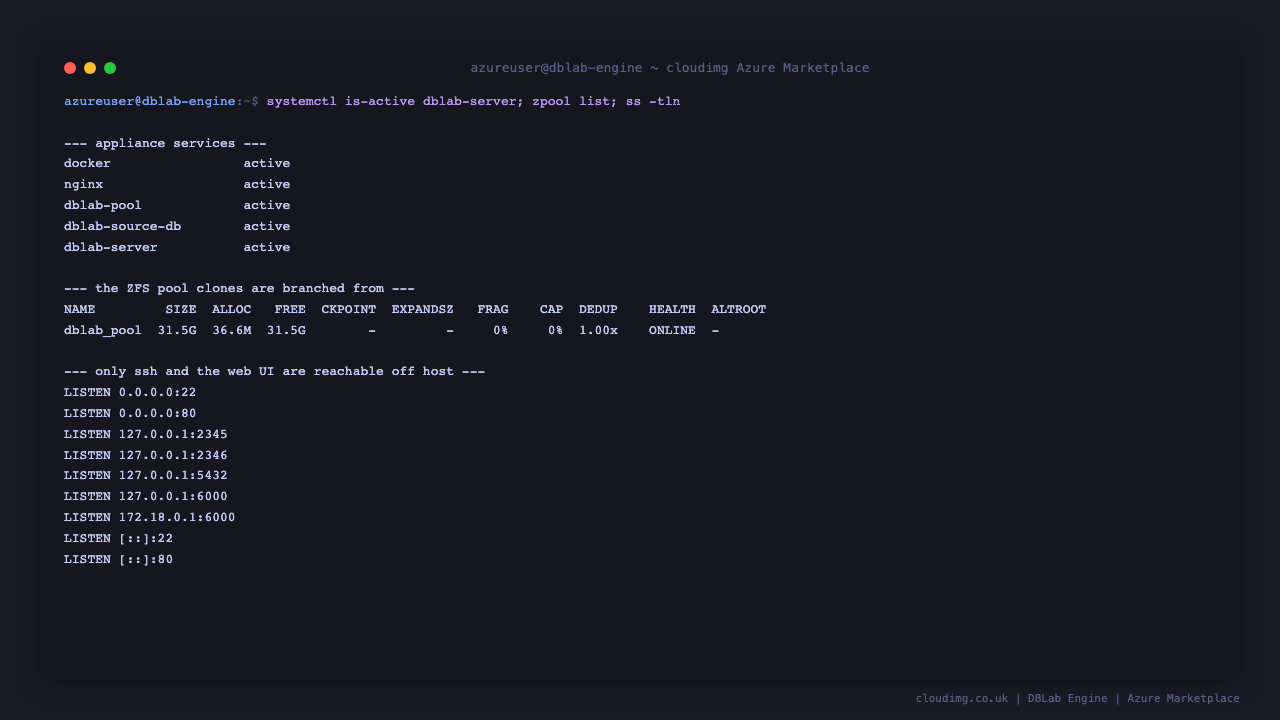Image resolution: width=1280 pixels, height=720 pixels.
Task: Click the line LISTEN 127.0.0.1:6000
Action: (146, 497)
